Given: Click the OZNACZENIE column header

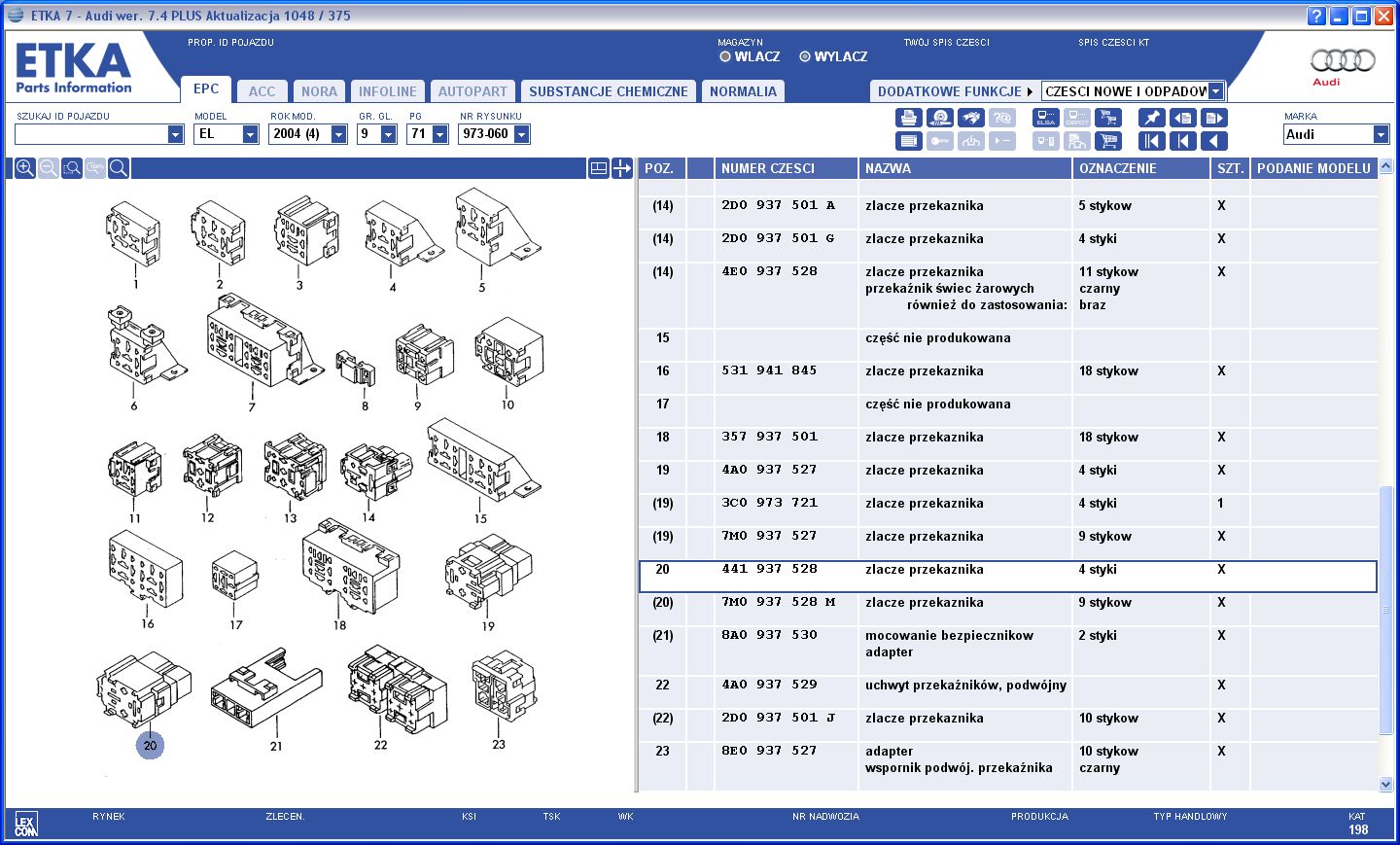Looking at the screenshot, I should click(x=1141, y=168).
